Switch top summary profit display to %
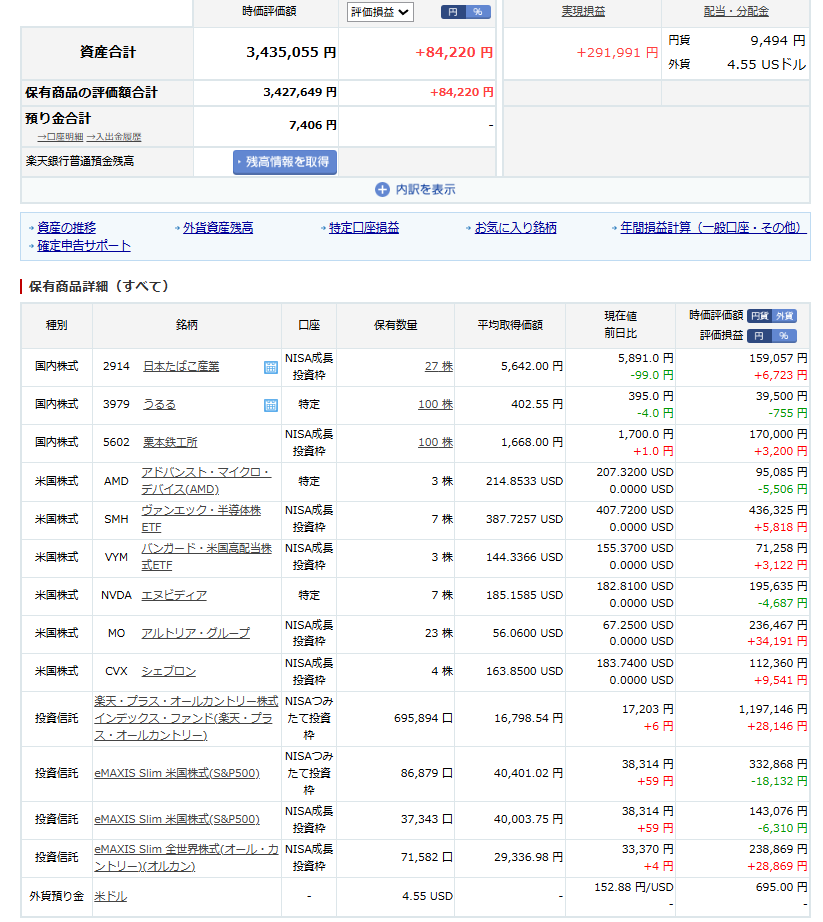The width and height of the screenshot is (823, 922). 477,12
